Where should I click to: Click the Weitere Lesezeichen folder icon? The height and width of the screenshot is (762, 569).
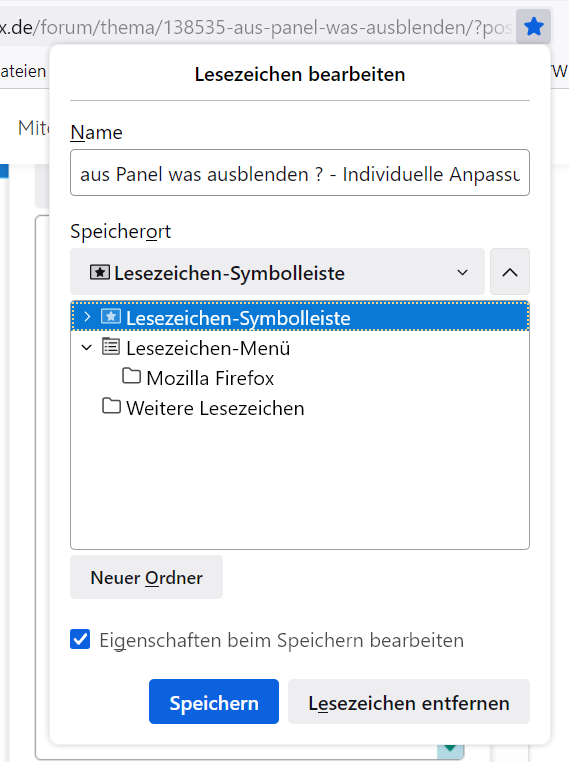(111, 406)
